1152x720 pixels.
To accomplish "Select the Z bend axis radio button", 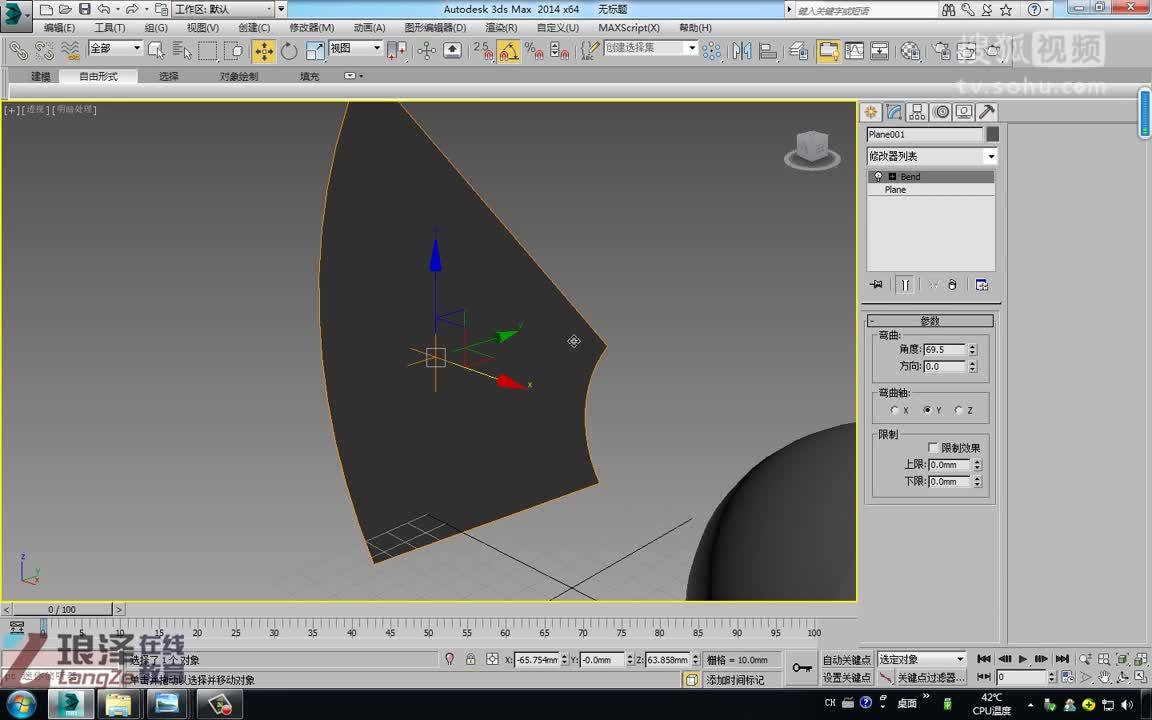I will (x=958, y=410).
